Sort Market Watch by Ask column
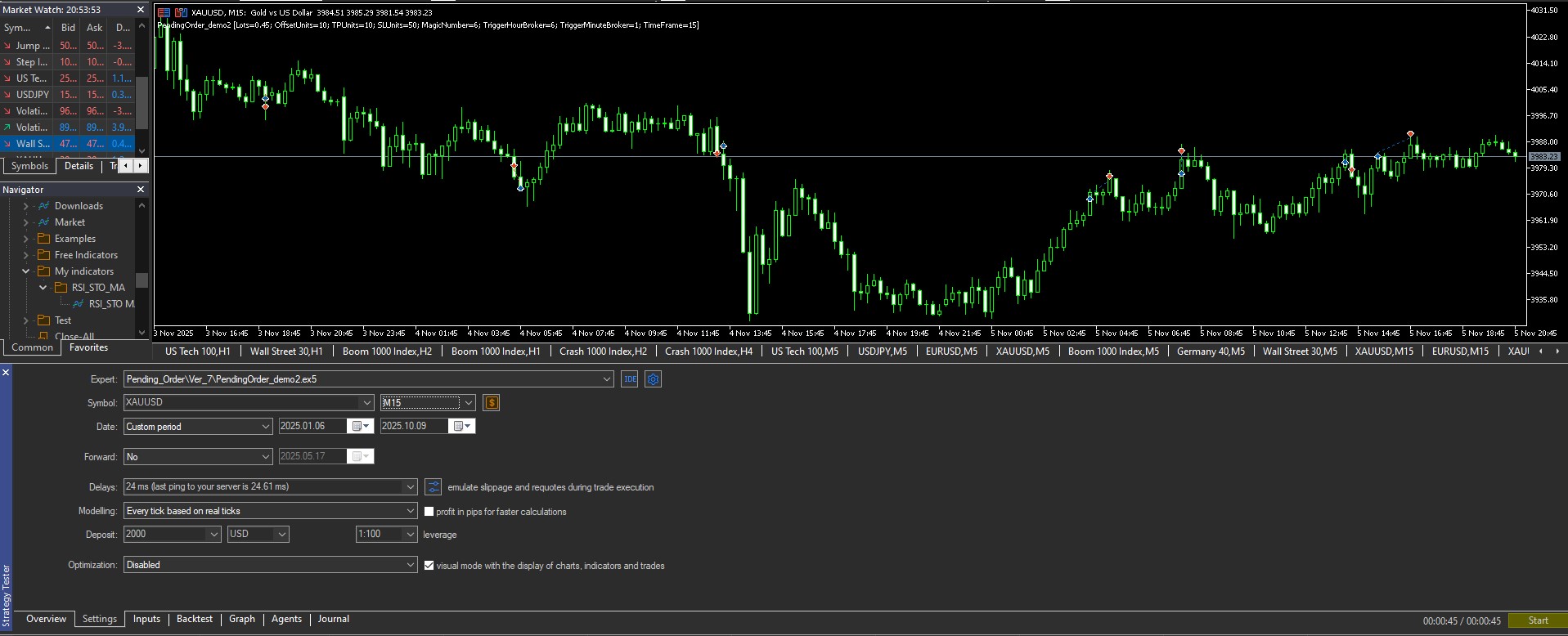1568x636 pixels. point(95,28)
